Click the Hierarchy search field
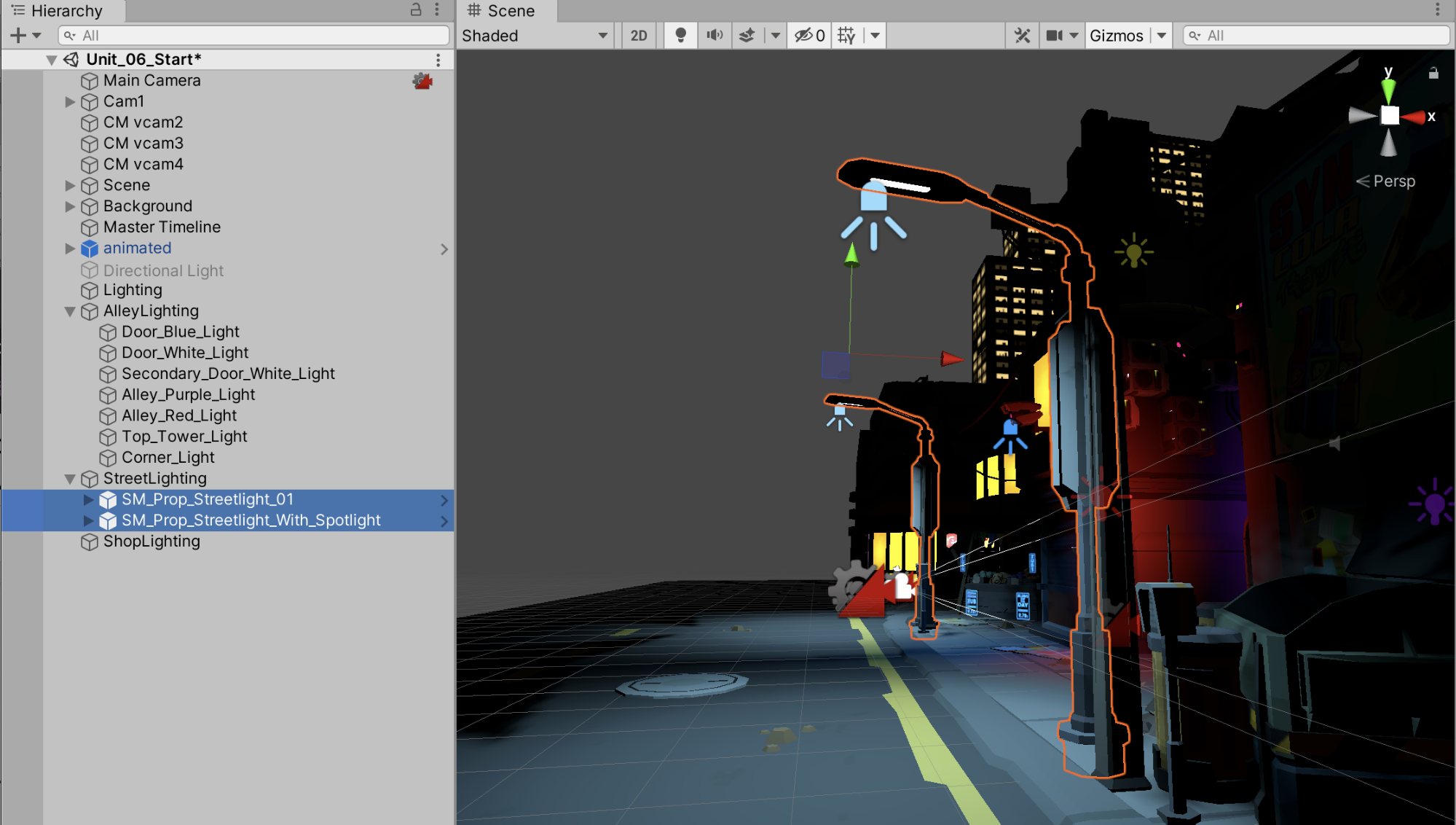1456x825 pixels. tap(255, 35)
